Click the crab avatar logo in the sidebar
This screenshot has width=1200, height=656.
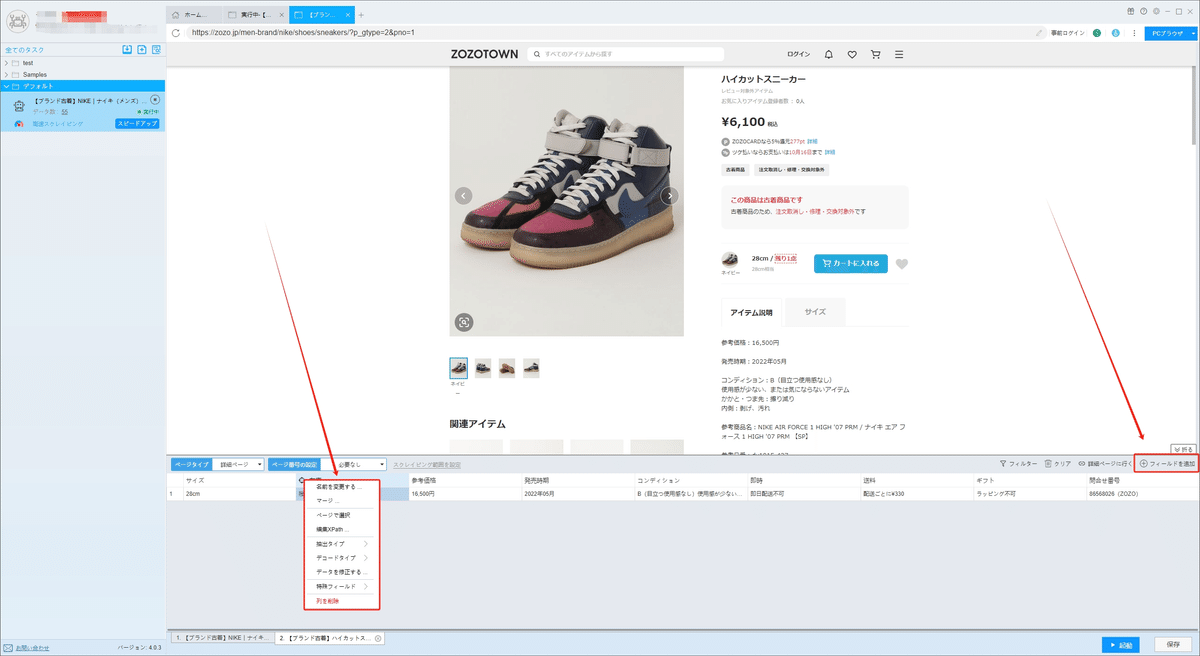click(x=18, y=20)
